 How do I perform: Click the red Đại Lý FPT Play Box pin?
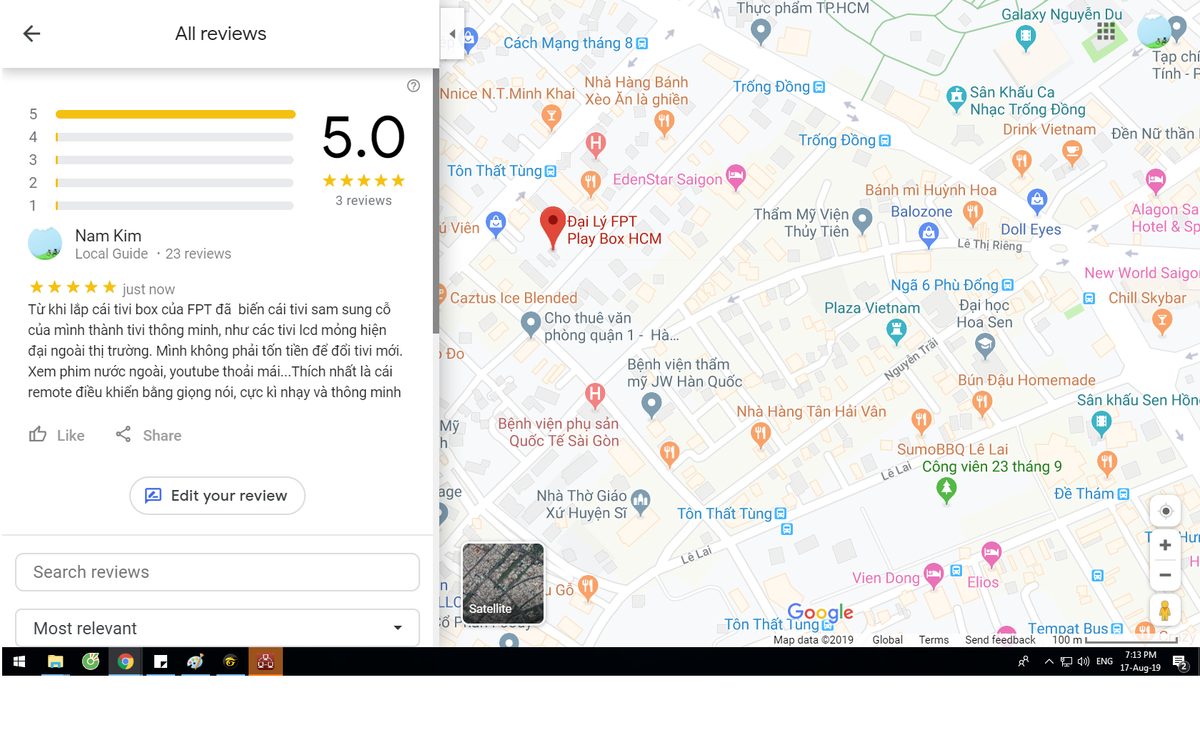point(553,228)
